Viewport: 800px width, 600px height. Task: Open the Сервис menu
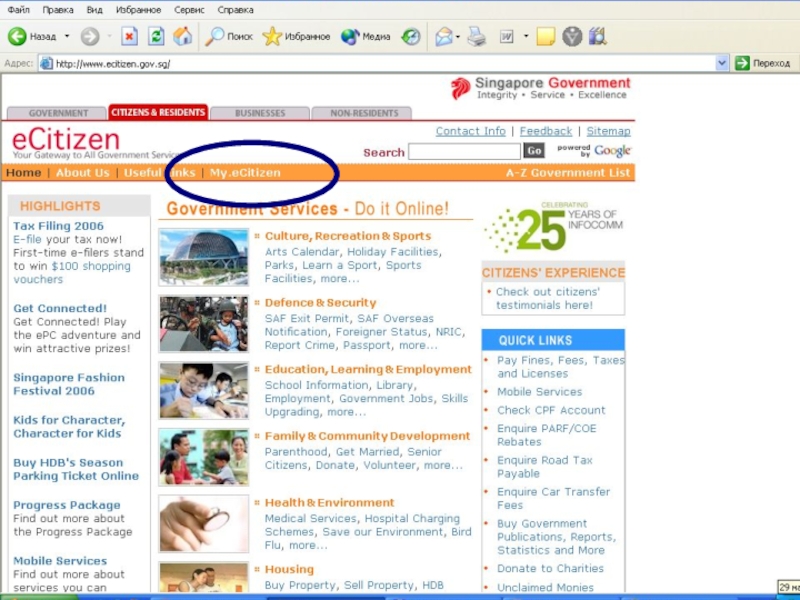[189, 10]
